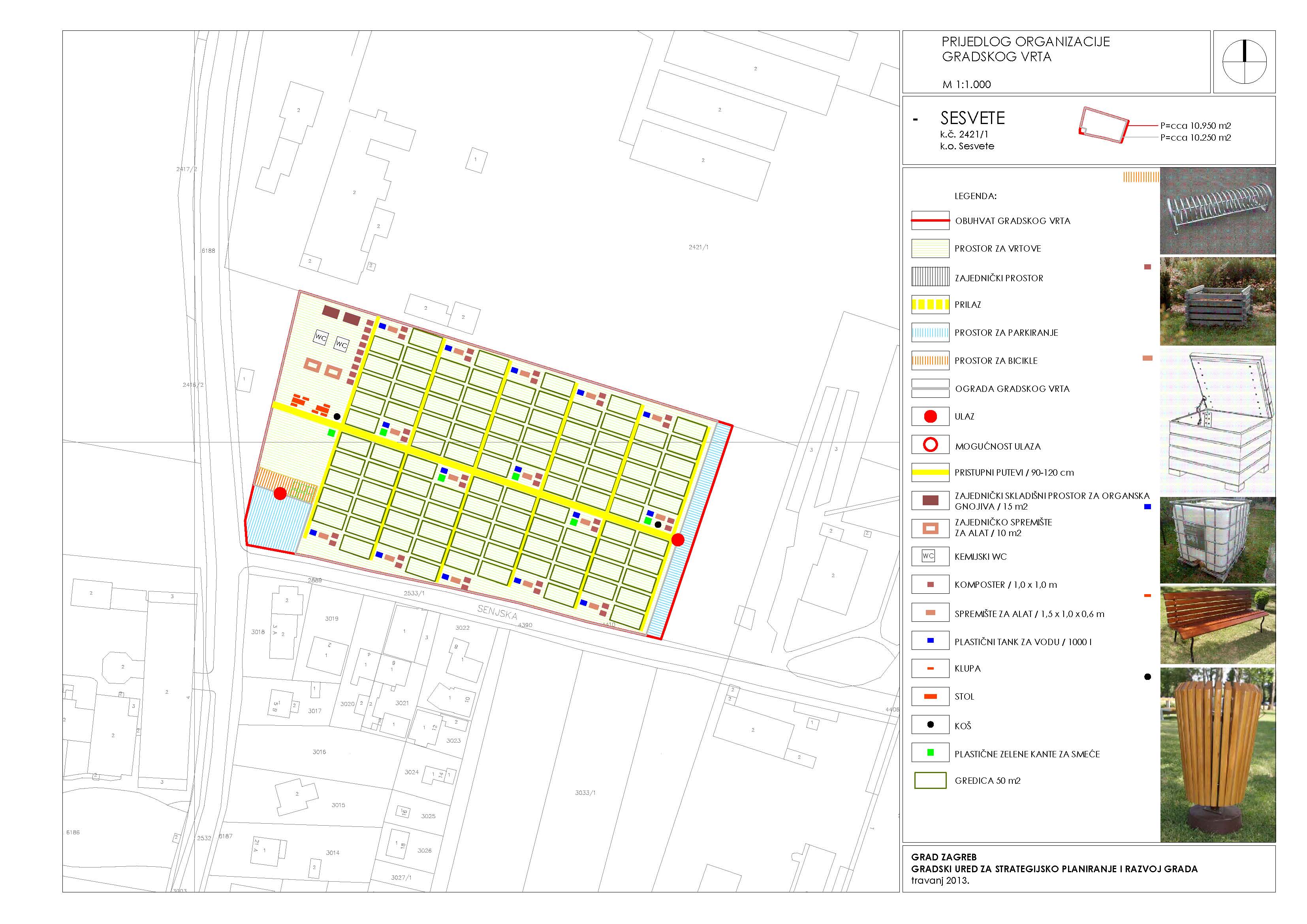
Task: Click the site outline sketch beside SESVETE
Action: tap(1103, 125)
